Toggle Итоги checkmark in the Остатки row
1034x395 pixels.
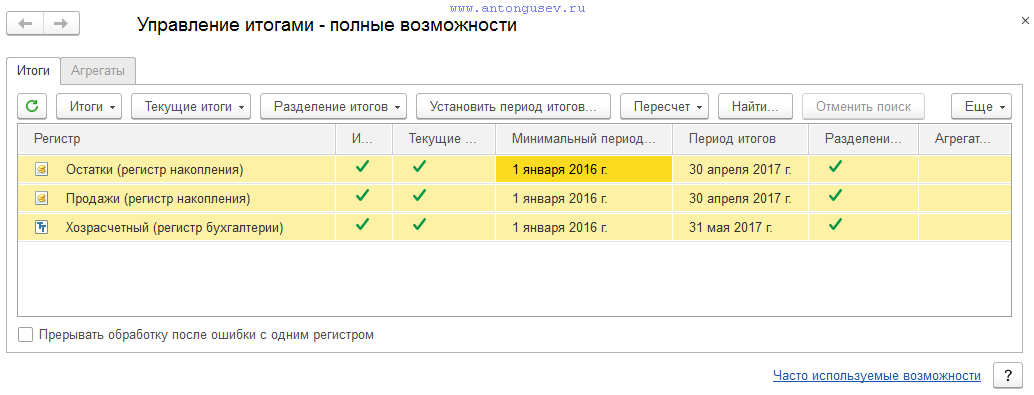(362, 167)
